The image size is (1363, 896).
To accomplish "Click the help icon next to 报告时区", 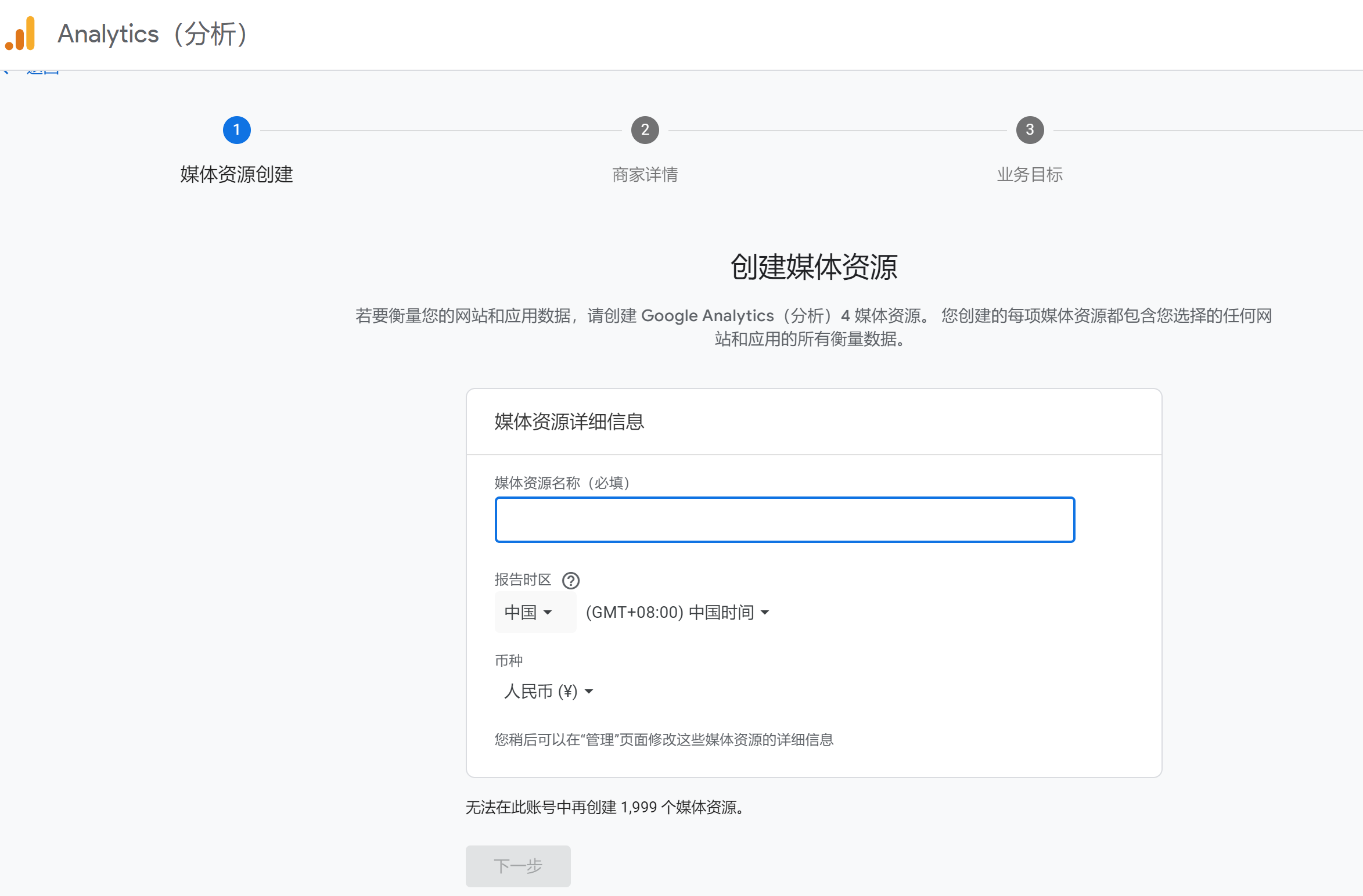I will (x=570, y=580).
